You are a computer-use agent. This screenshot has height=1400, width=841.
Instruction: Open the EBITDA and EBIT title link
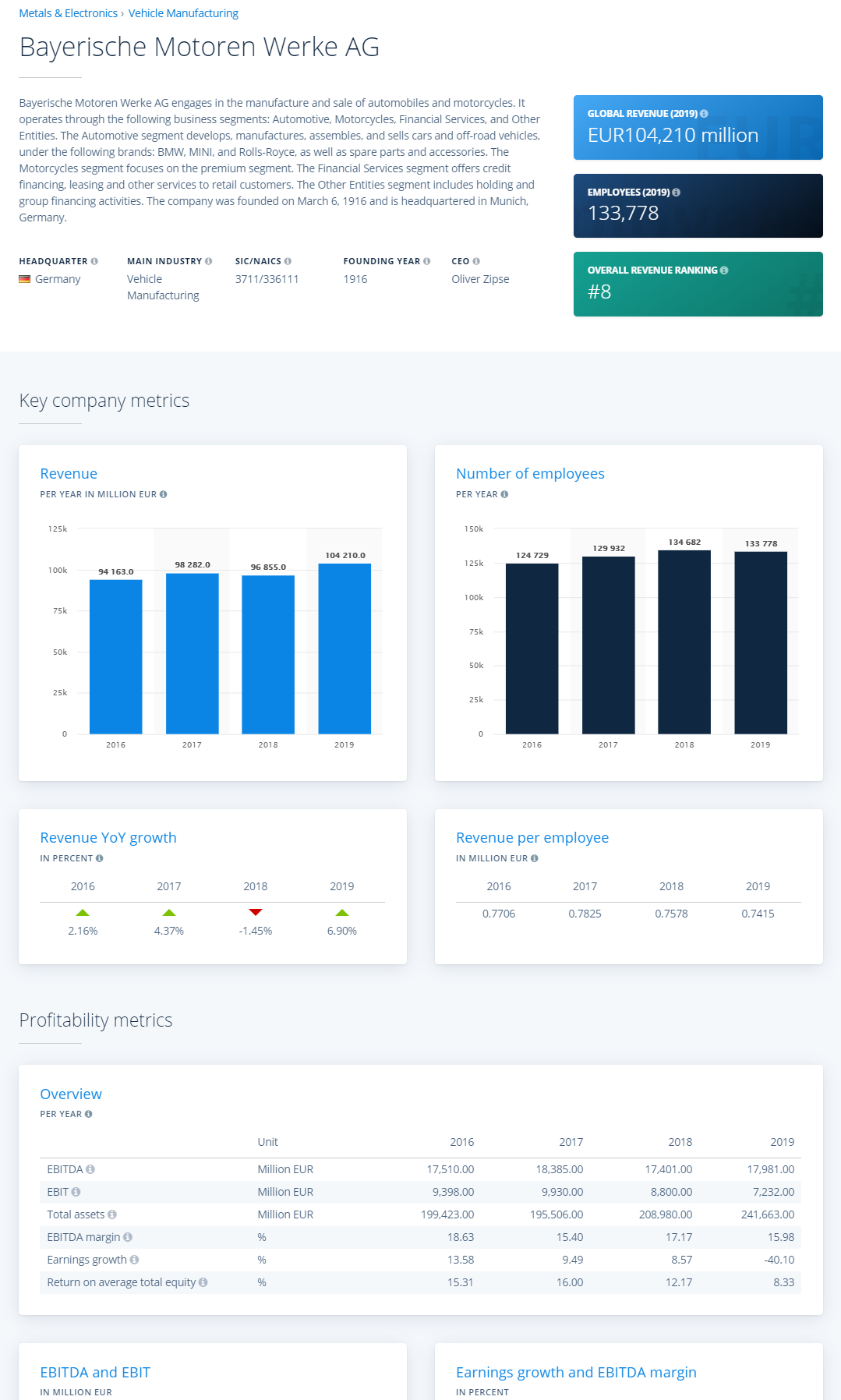[95, 1373]
